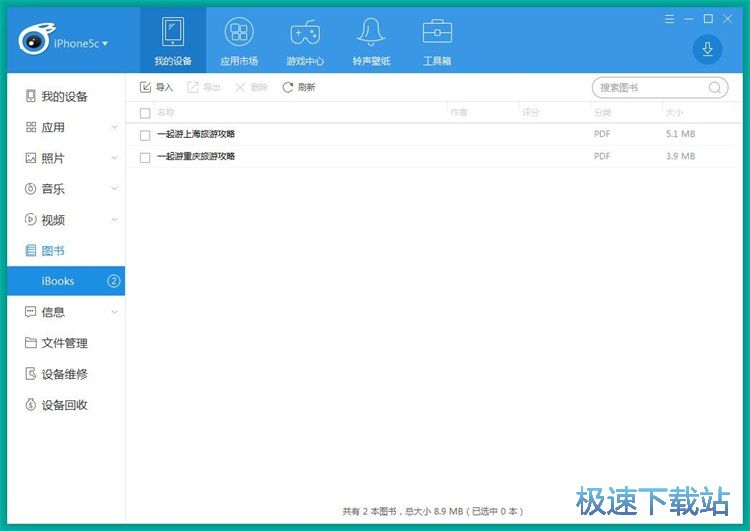
Task: Click 导出 export button
Action: tap(204, 87)
